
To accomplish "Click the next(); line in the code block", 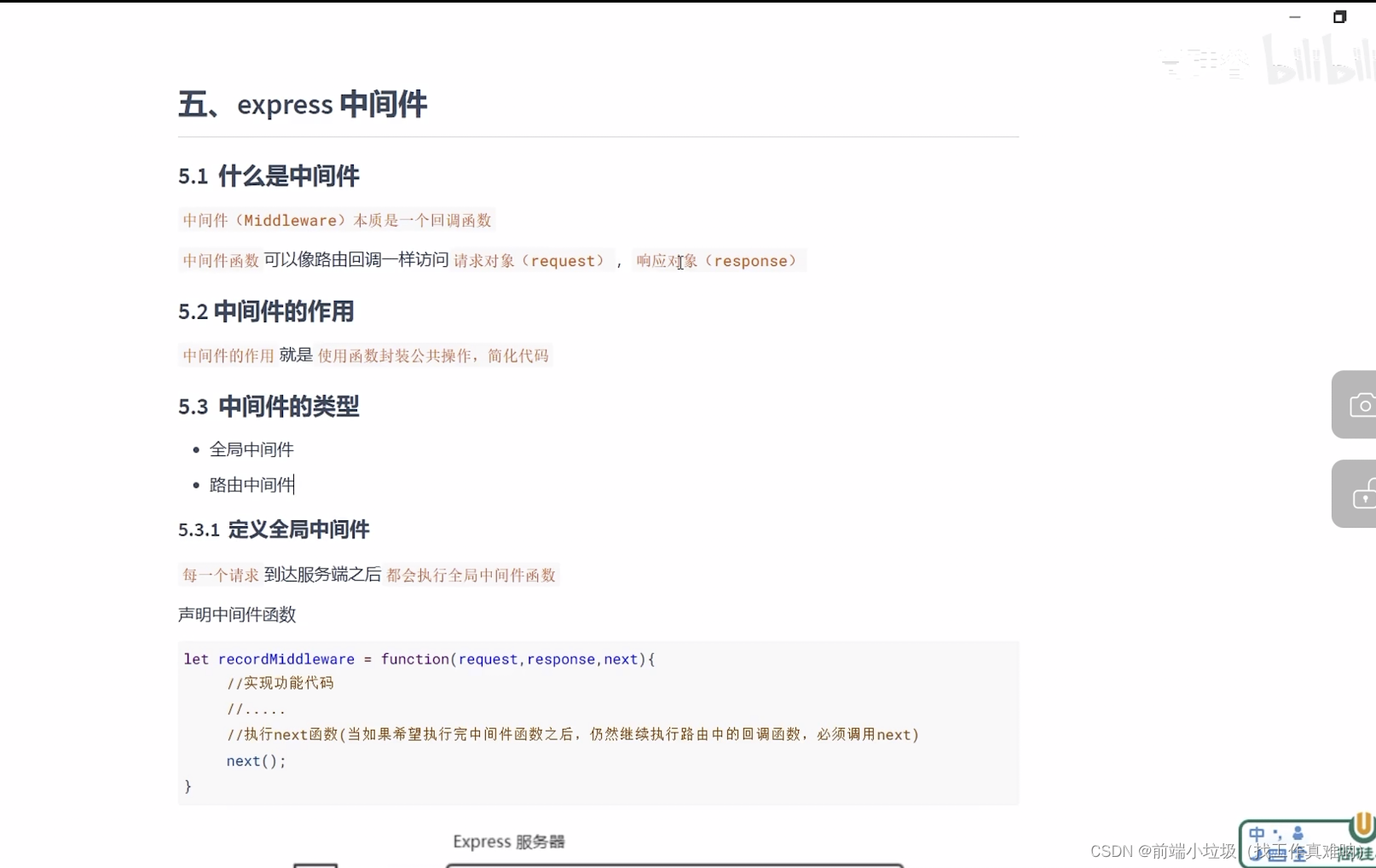I will point(255,761).
